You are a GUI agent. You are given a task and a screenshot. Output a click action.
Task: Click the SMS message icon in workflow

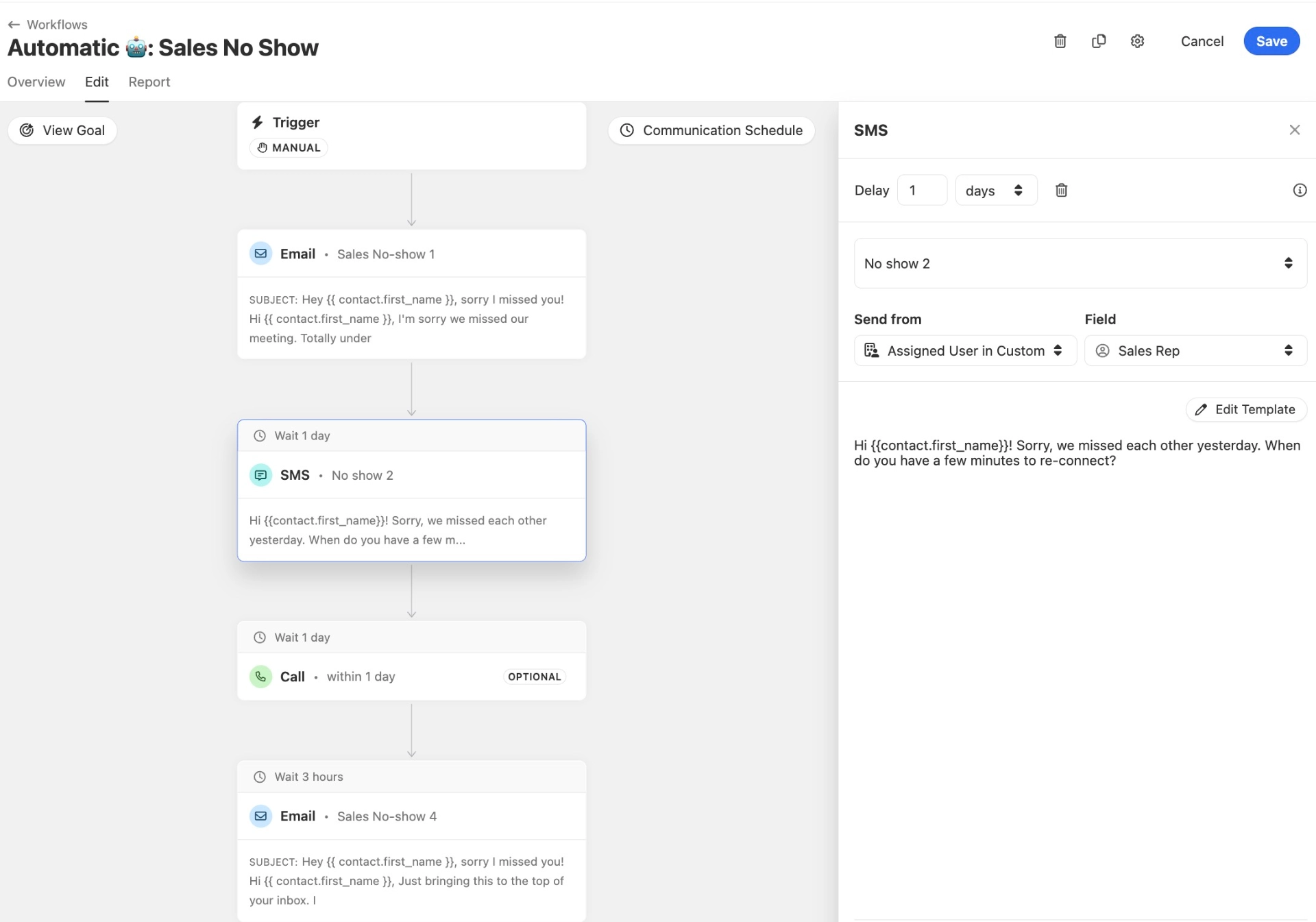pyautogui.click(x=261, y=474)
